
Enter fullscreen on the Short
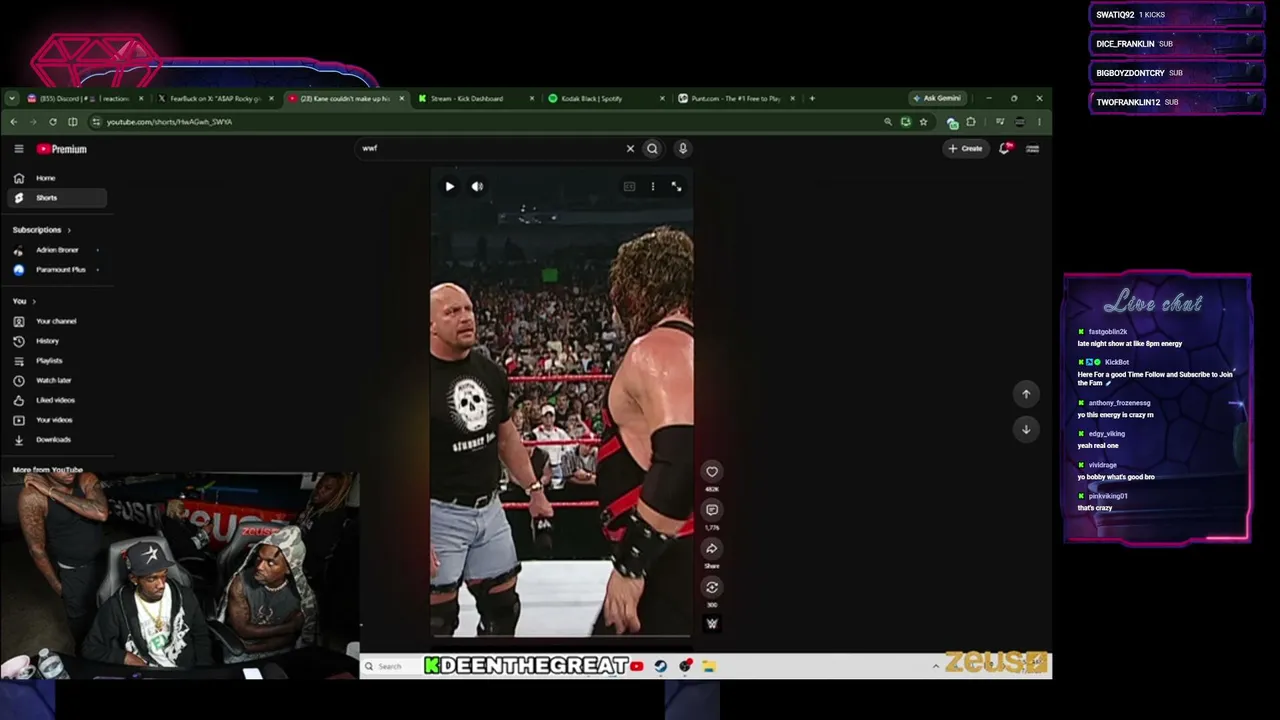[677, 186]
